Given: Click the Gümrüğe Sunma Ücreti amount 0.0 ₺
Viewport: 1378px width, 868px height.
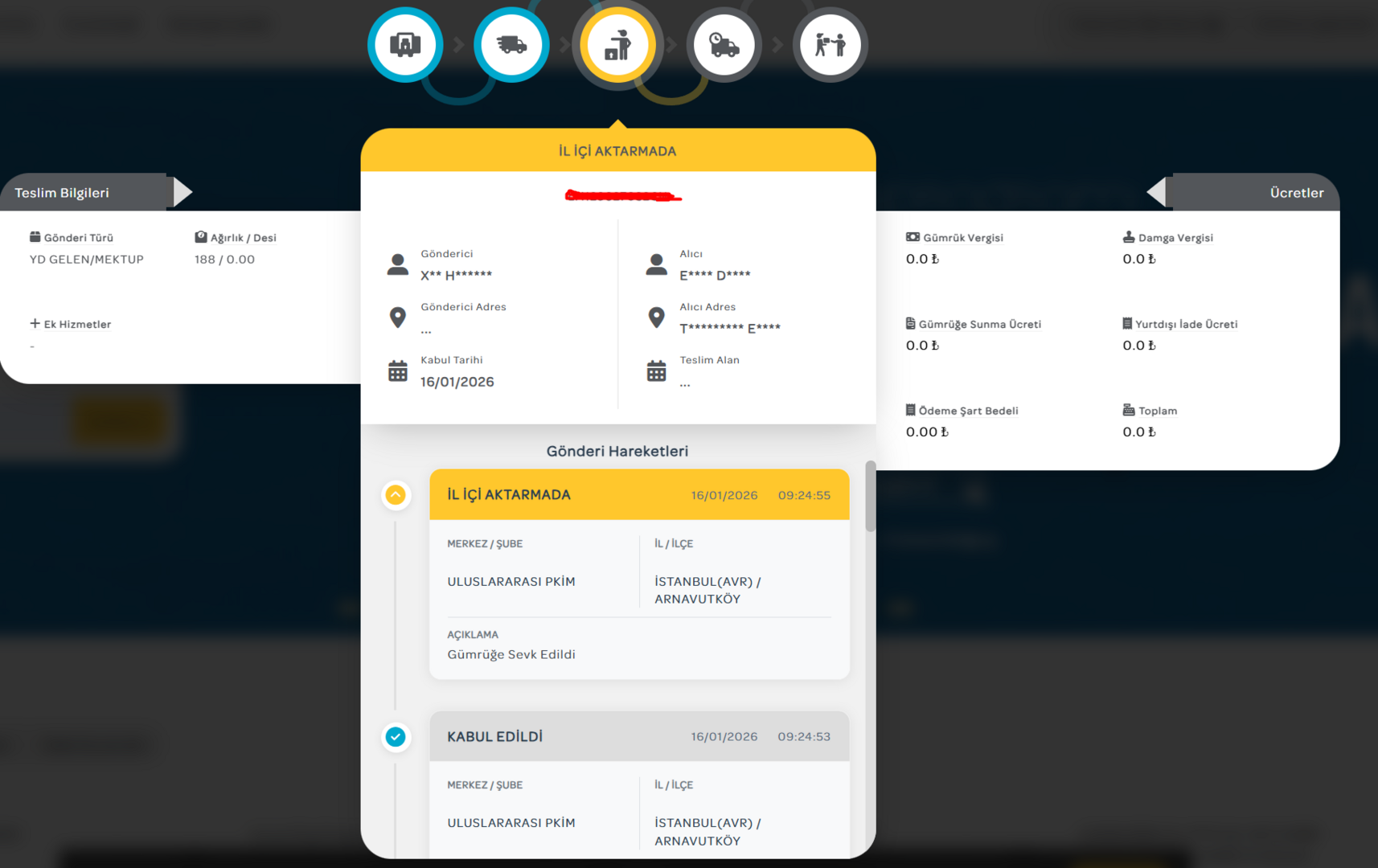Looking at the screenshot, I should (922, 346).
